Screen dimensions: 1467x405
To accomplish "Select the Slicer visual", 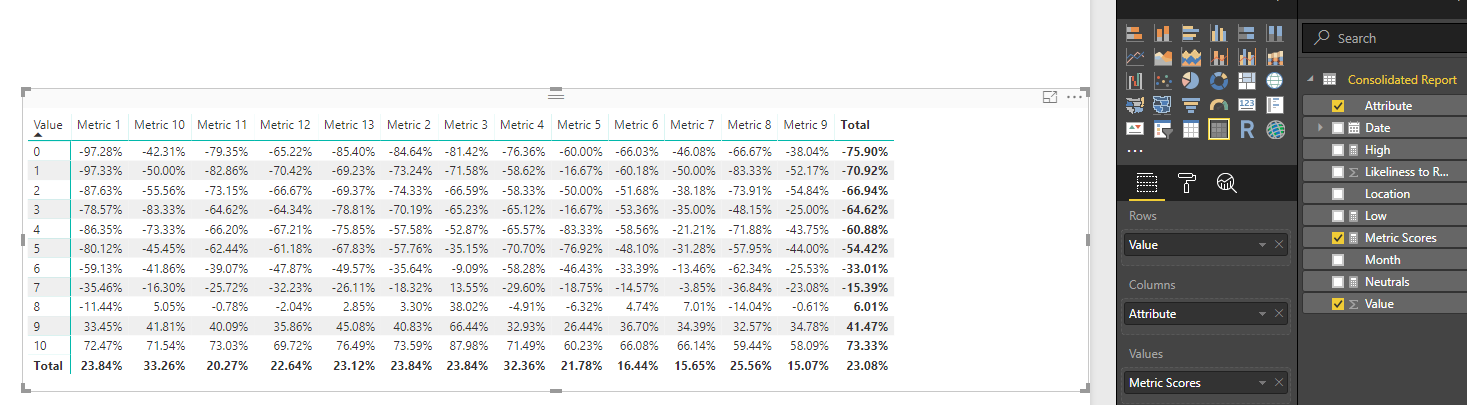I will pos(1163,129).
